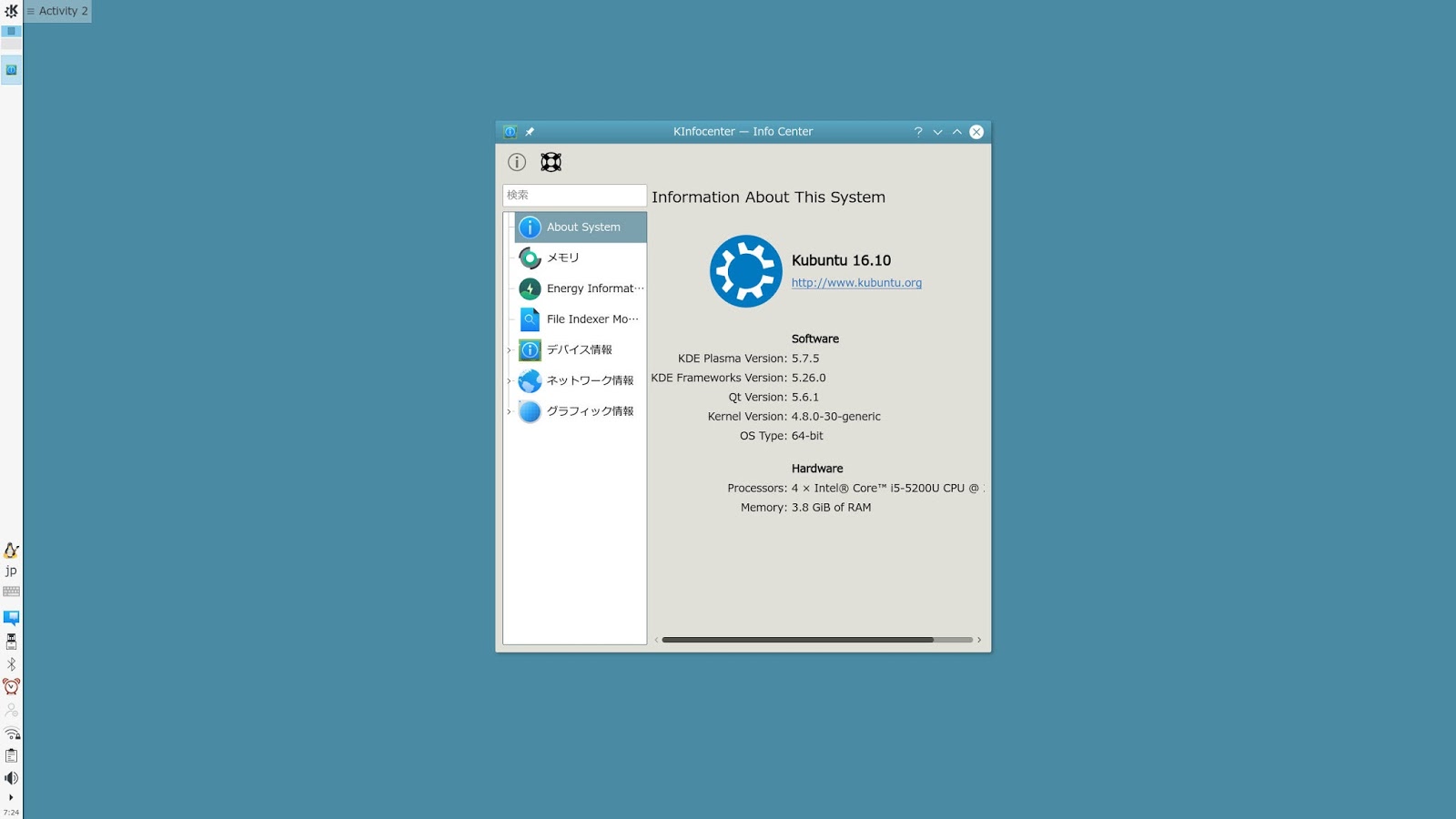The height and width of the screenshot is (819, 1456).
Task: Open the Activity 2 desktop menu
Action: (x=57, y=11)
